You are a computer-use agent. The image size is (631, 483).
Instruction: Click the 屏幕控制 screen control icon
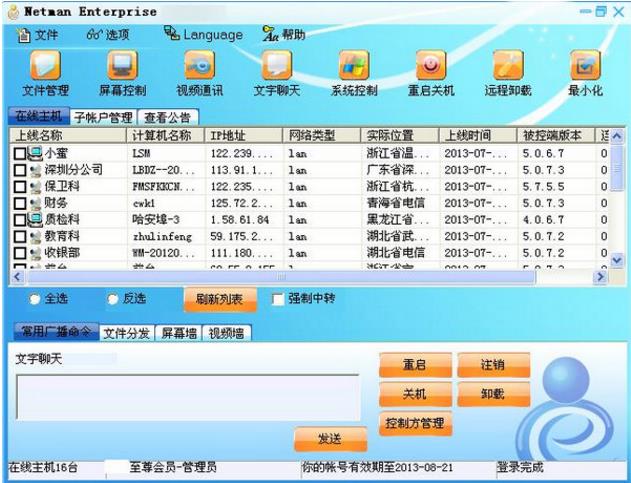[x=121, y=70]
